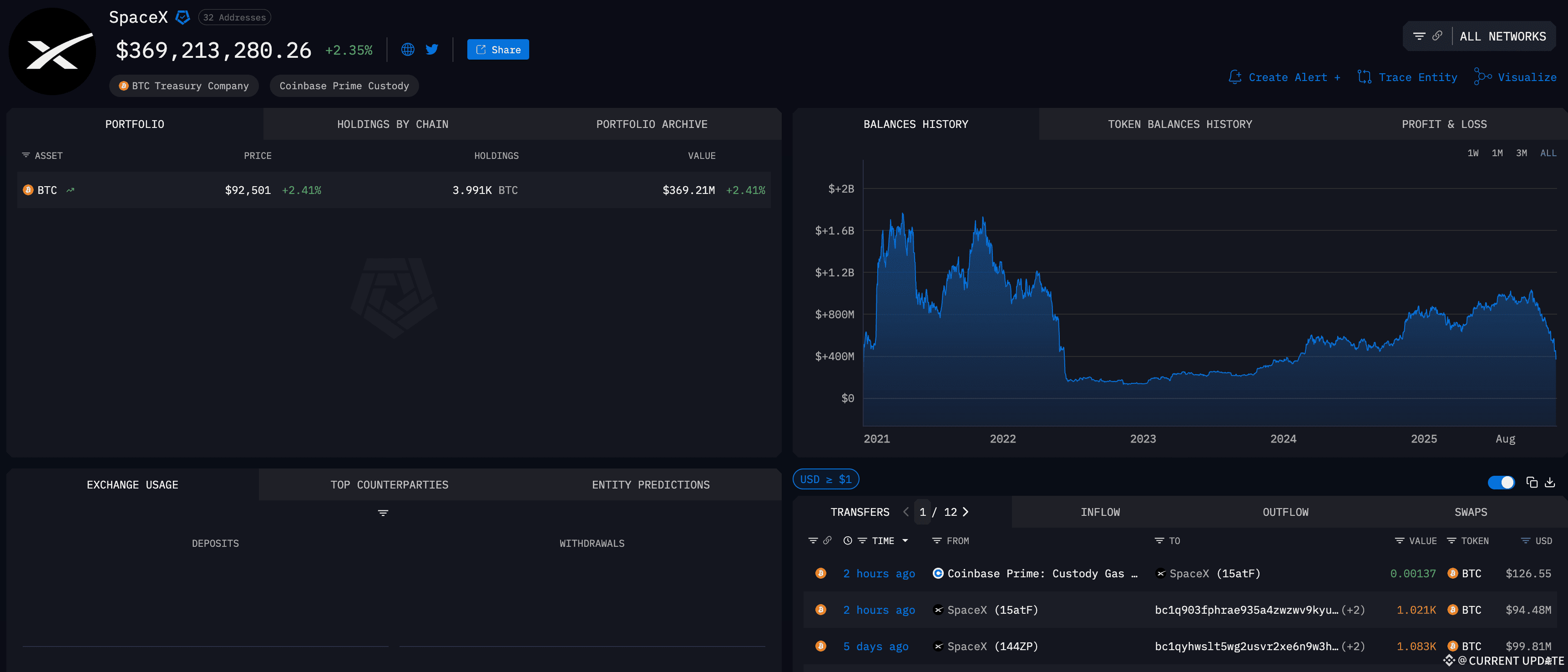
Task: Click the copy icon above the transfers table
Action: click(x=1532, y=483)
